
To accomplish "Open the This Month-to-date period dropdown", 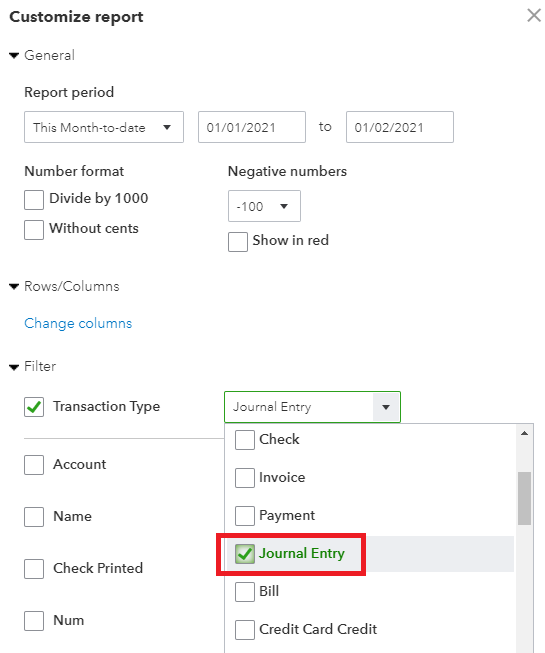I will click(104, 127).
